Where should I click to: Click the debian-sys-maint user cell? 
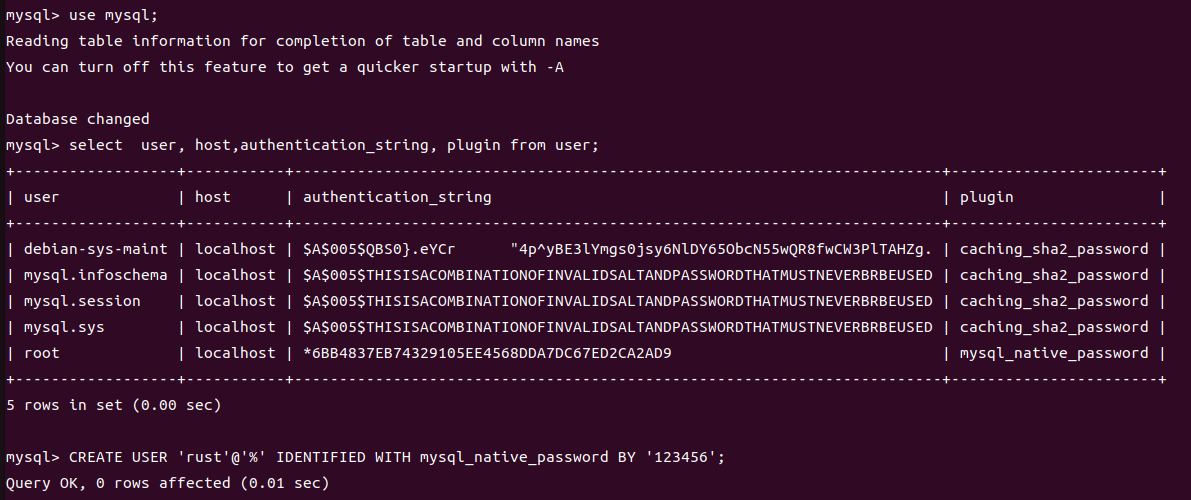point(95,249)
